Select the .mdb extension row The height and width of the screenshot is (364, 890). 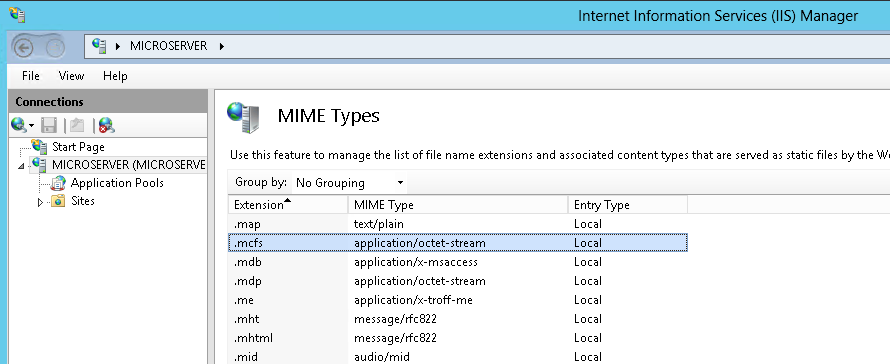[457, 262]
